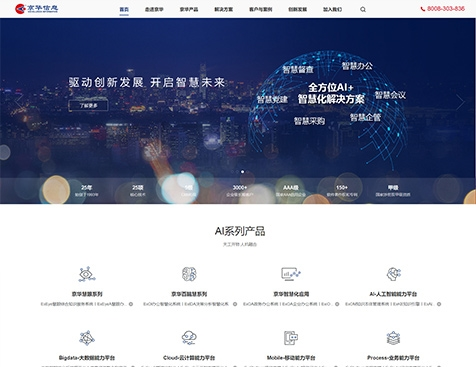476x367 pixels.
Task: Expand more under AI-人工智能能力平台 description
Action: pyautogui.click(x=439, y=304)
